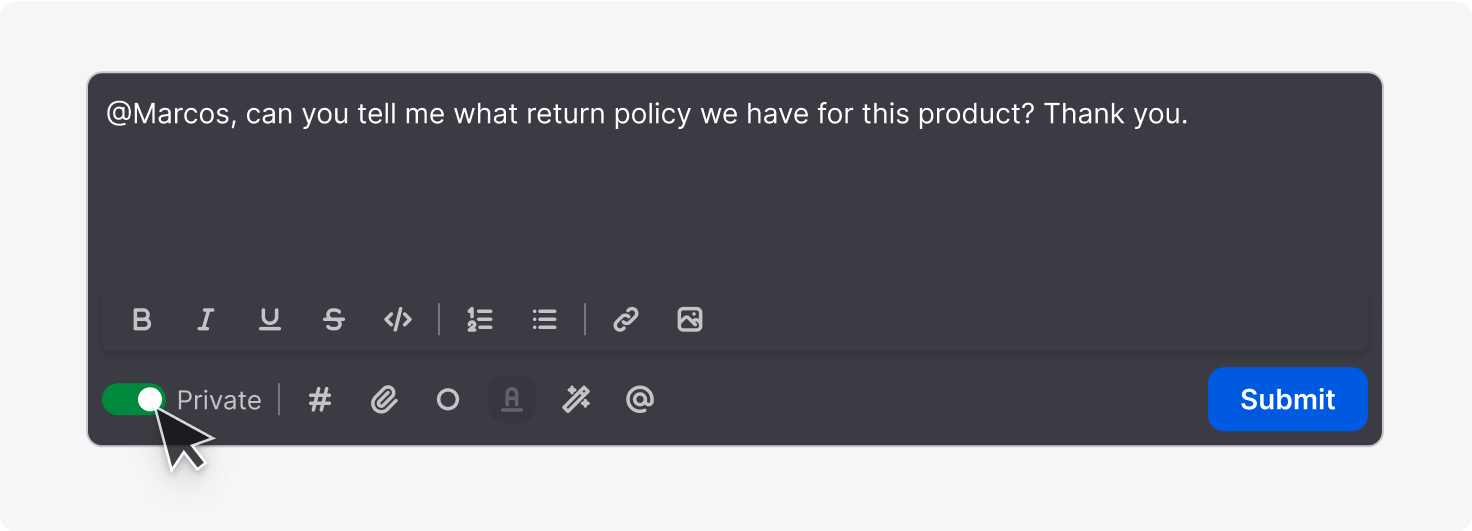Insert a hyperlink
This screenshot has height=531, width=1472.
[626, 320]
